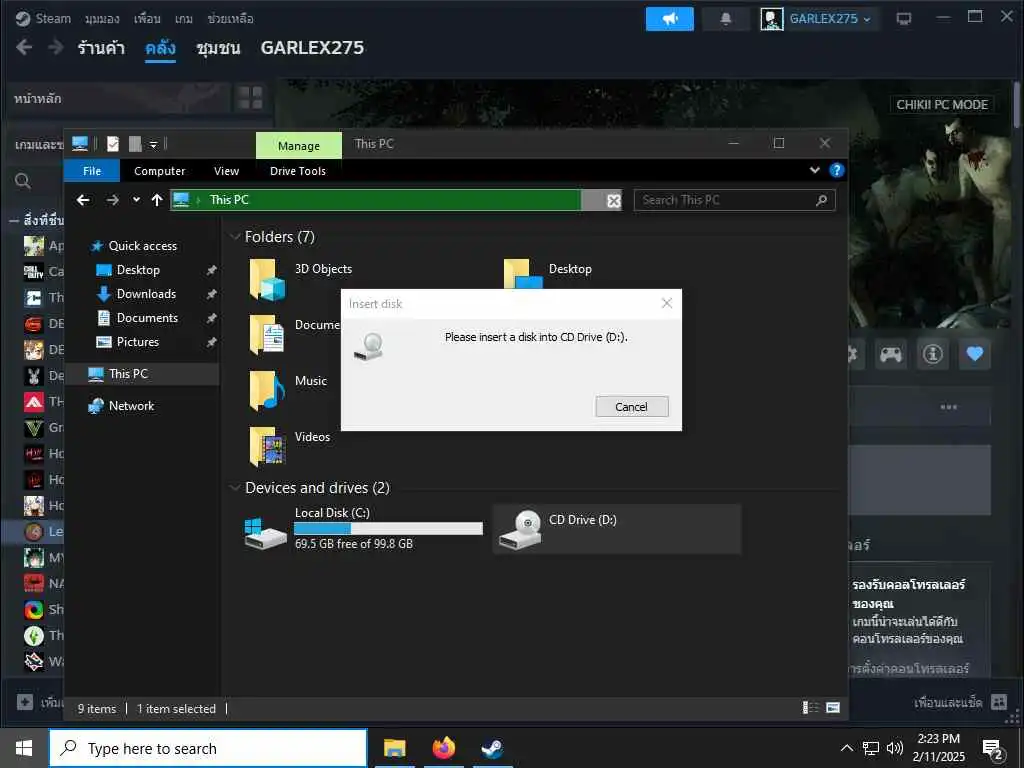This screenshot has width=1024, height=768.
Task: Open the ร้านค้า (Store) tab in Steam
Action: tap(101, 48)
